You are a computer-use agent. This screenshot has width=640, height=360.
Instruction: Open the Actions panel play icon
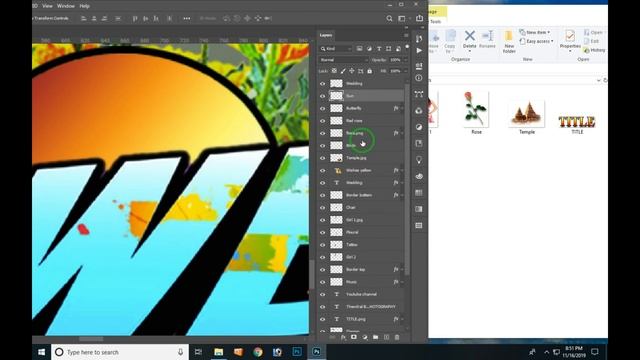pos(419,51)
